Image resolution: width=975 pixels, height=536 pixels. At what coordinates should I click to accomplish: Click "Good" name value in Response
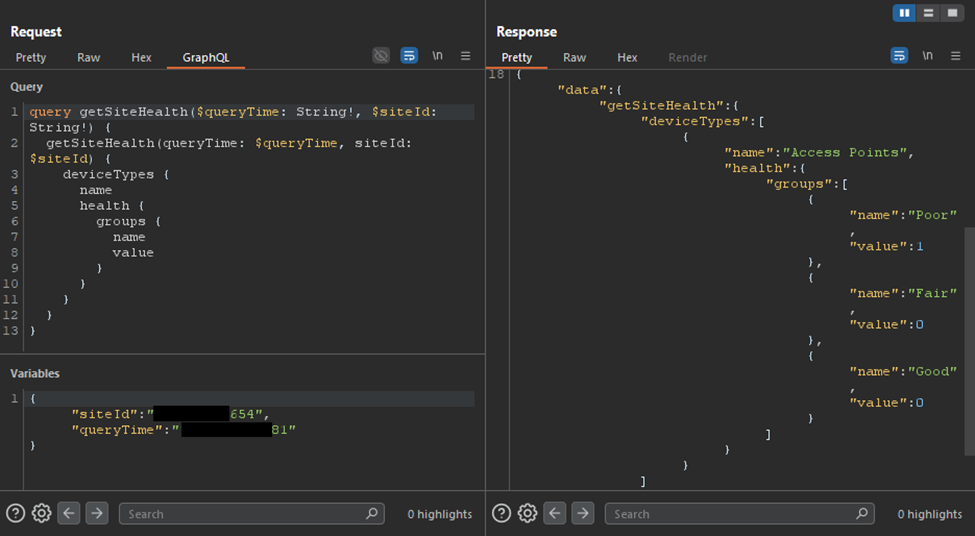coord(932,371)
